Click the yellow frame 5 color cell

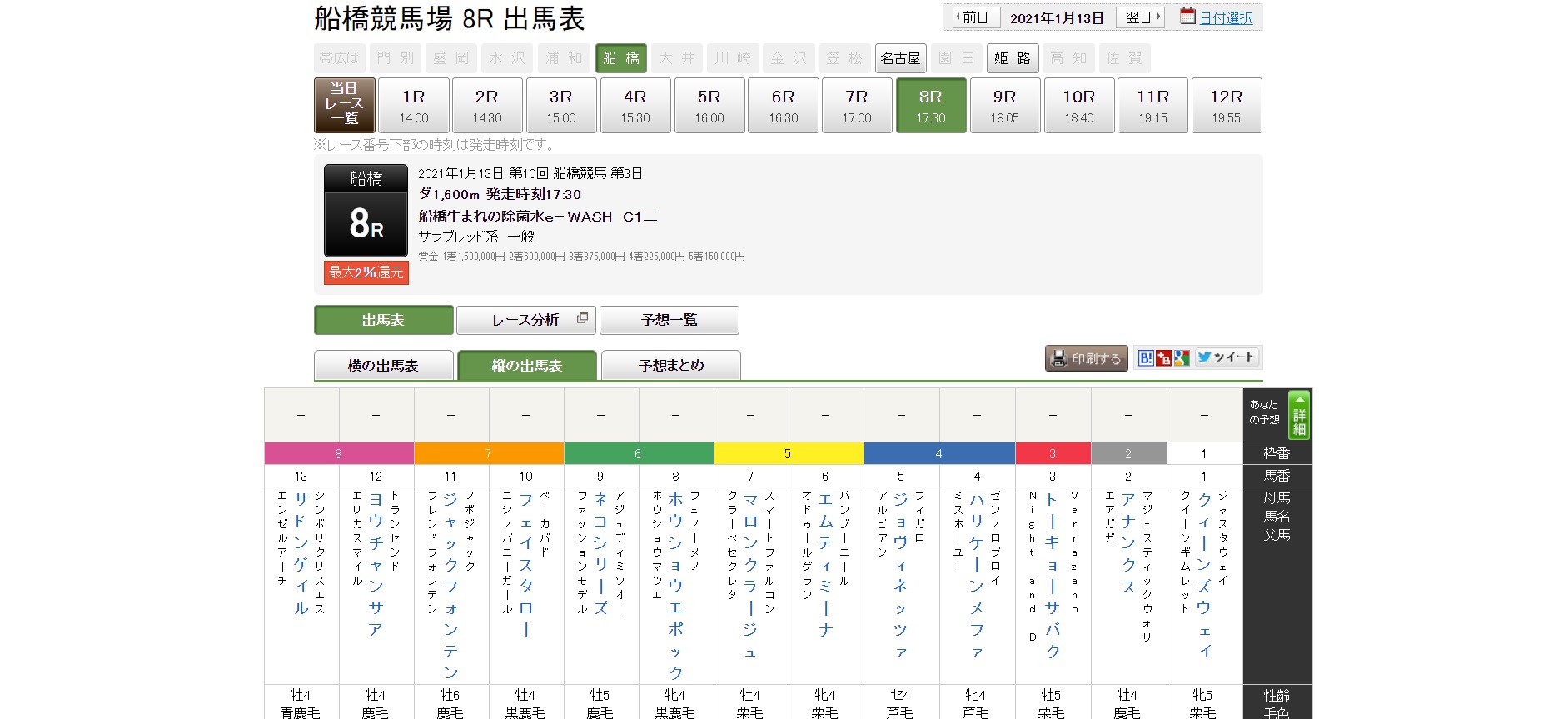(789, 453)
